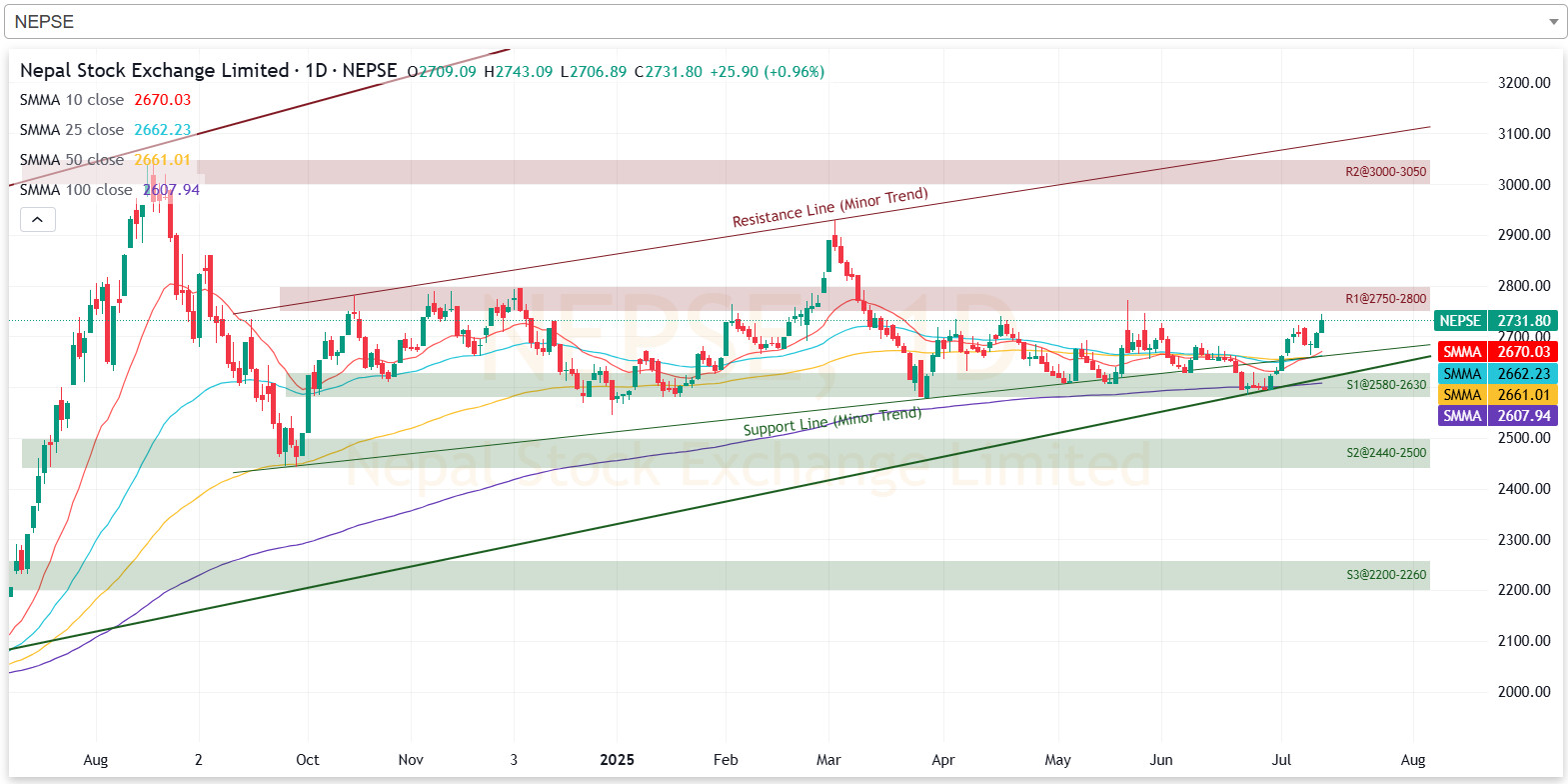Screen dimensions: 1568x784
Task: Select the S1@2580-2630 support zone label
Action: 1386,385
